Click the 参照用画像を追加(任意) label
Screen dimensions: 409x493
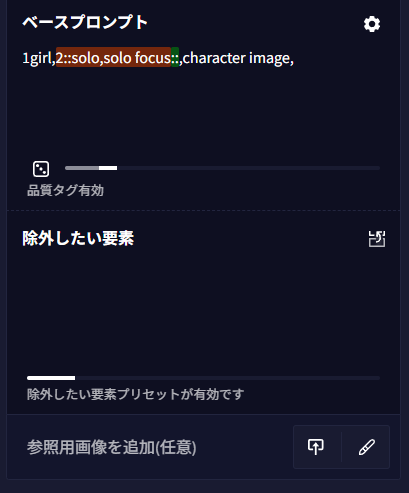(x=111, y=447)
